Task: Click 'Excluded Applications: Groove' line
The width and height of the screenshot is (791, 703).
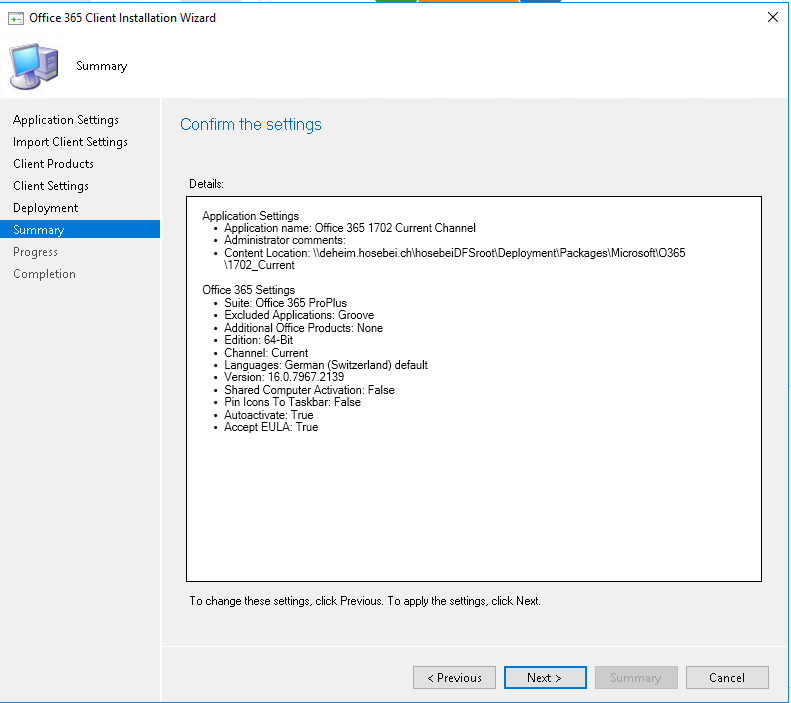Action: (x=299, y=315)
